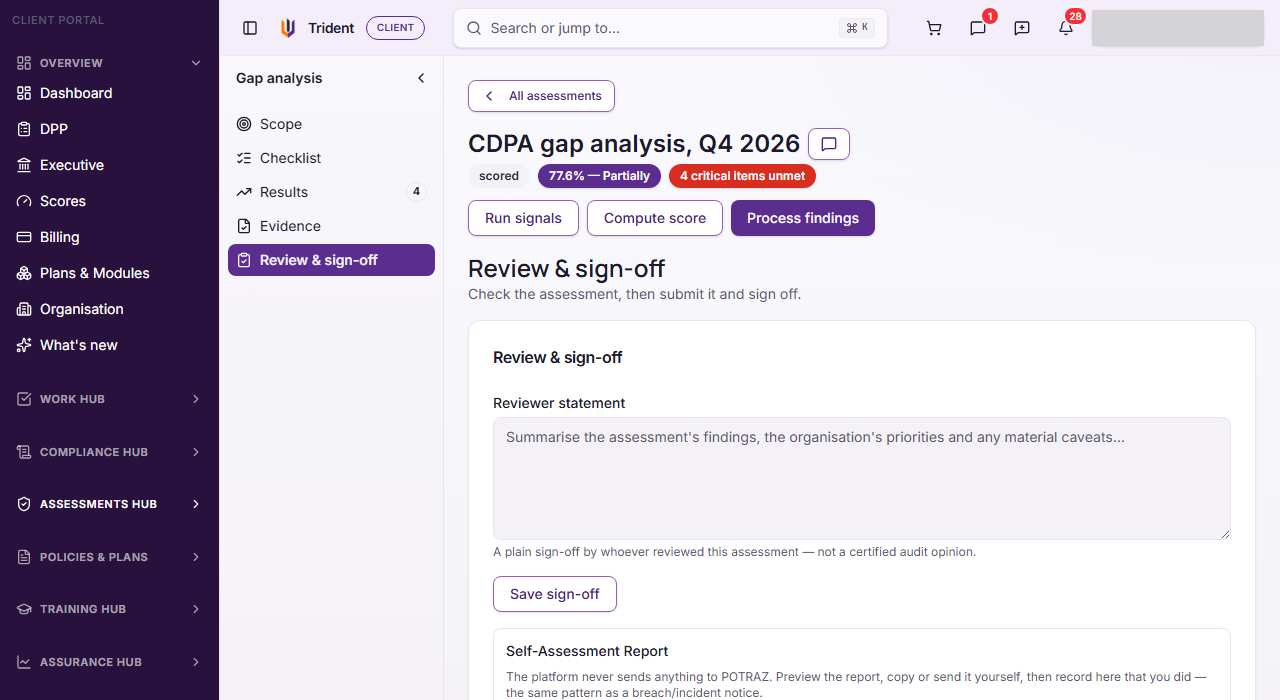Image resolution: width=1280 pixels, height=700 pixels.
Task: Open messages icon with 1 badge
Action: coord(978,28)
